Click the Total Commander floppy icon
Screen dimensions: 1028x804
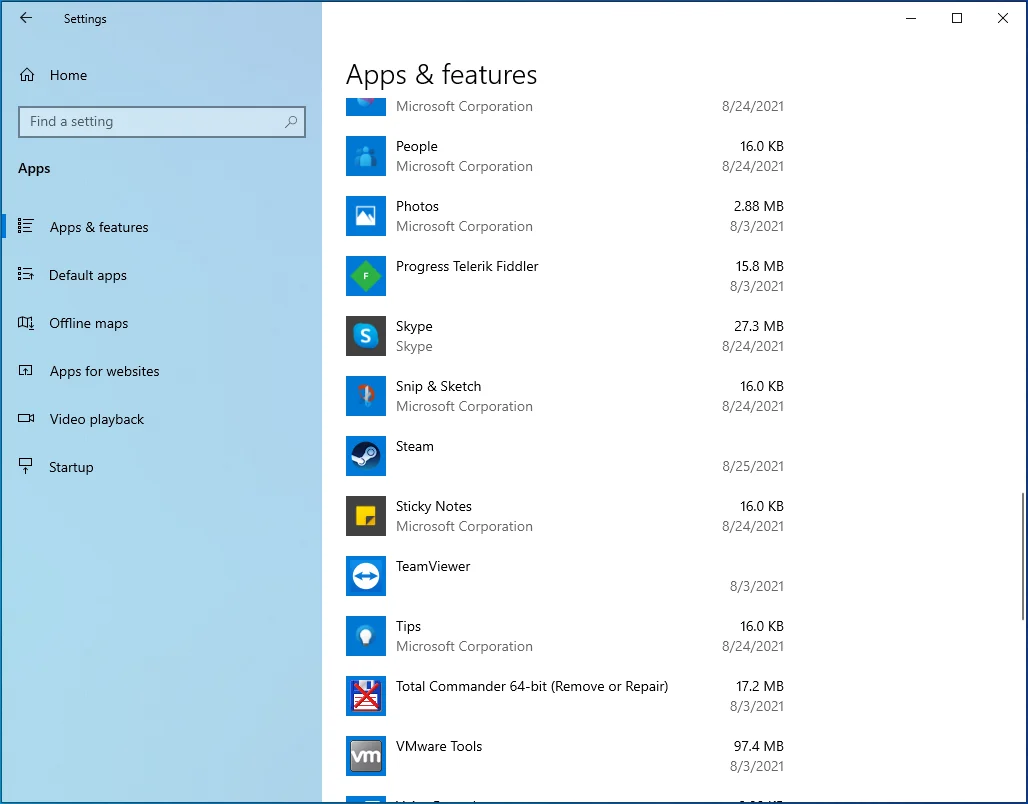click(366, 696)
